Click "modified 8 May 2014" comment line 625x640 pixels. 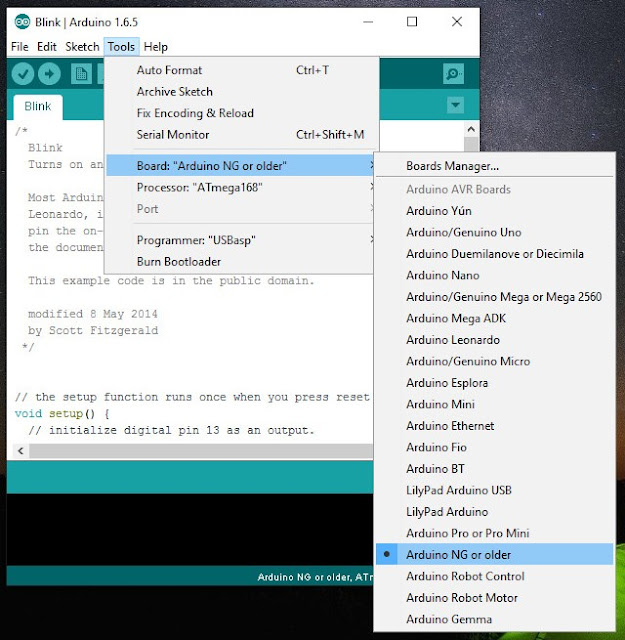point(92,314)
